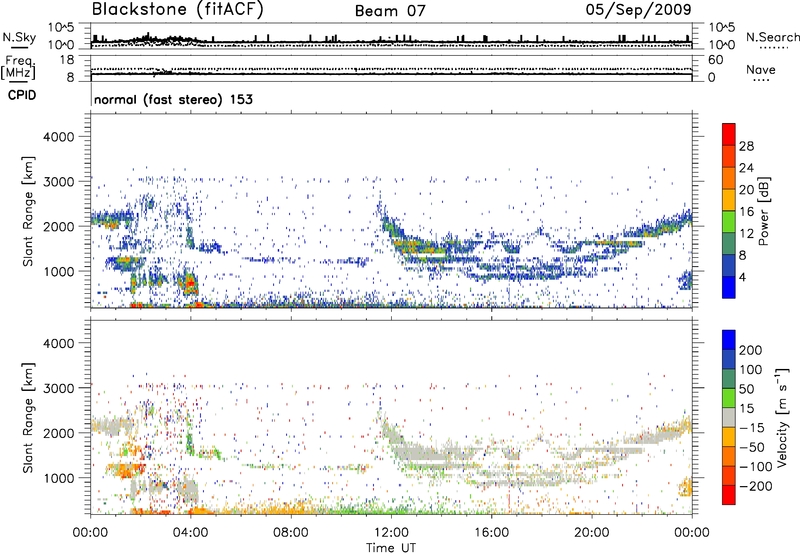Click the 4000 tick of the power panel
The image size is (800, 554).
[x=59, y=137]
